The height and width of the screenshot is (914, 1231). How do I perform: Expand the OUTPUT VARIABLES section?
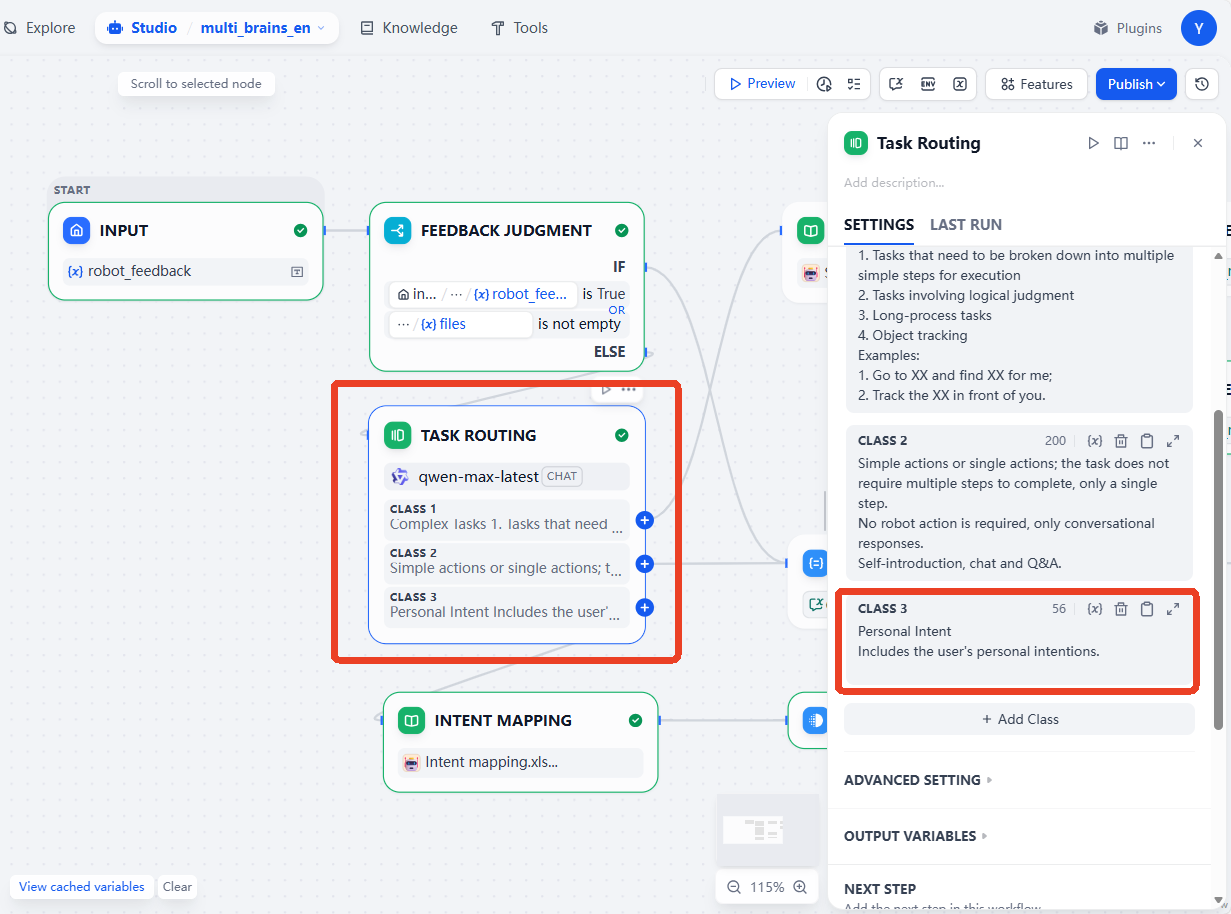pyautogui.click(x=915, y=836)
